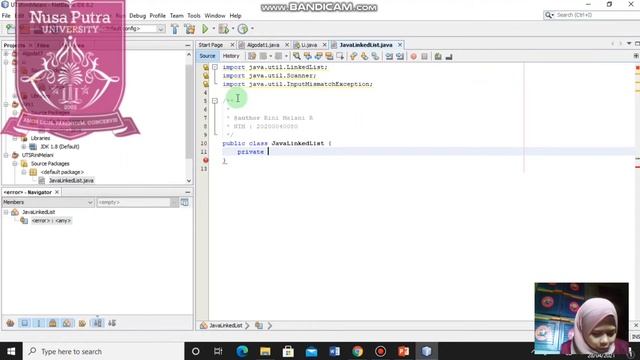Click the Debug Project toolbar icon
This screenshot has height=360, width=640.
tap(223, 29)
